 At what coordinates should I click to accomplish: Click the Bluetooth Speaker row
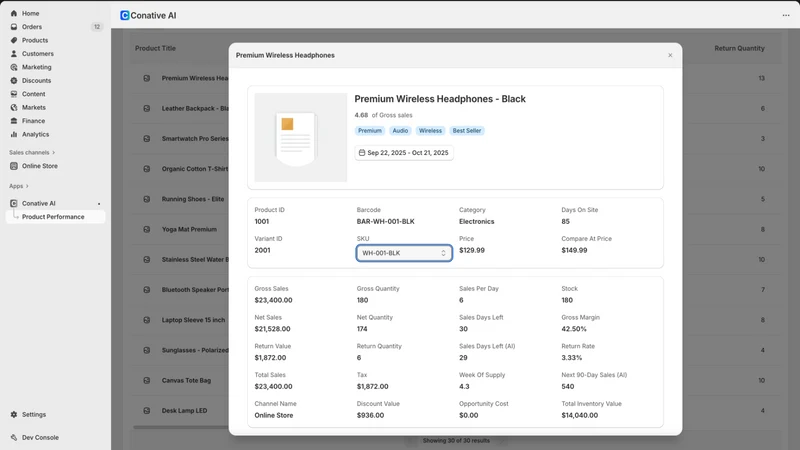click(195, 290)
